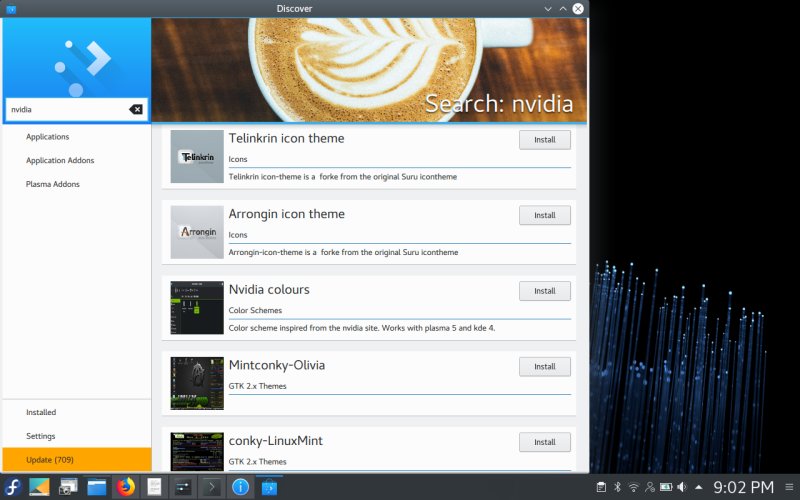Viewport: 800px width, 500px height.
Task: Click the 9:02 PM clock
Action: (743, 487)
